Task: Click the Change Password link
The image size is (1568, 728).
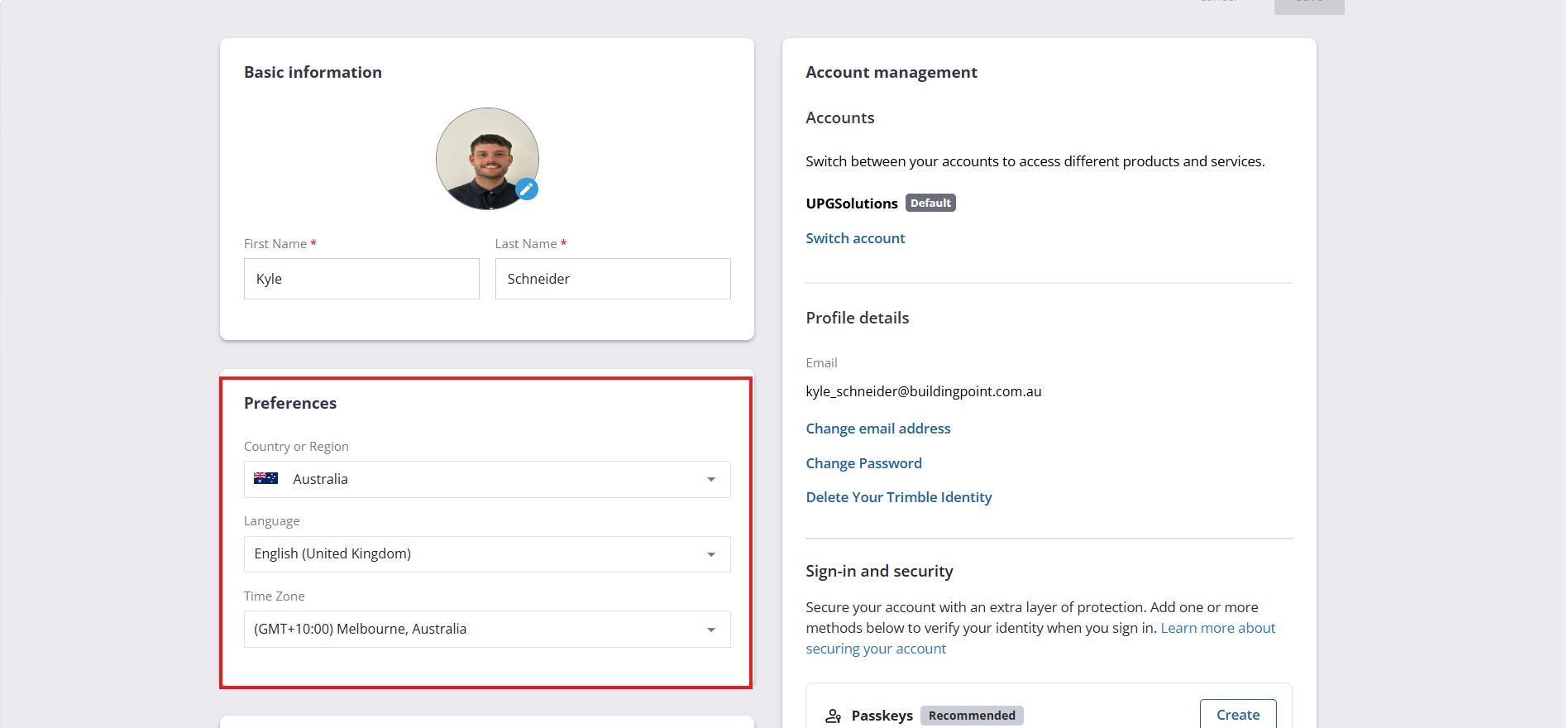Action: [863, 463]
